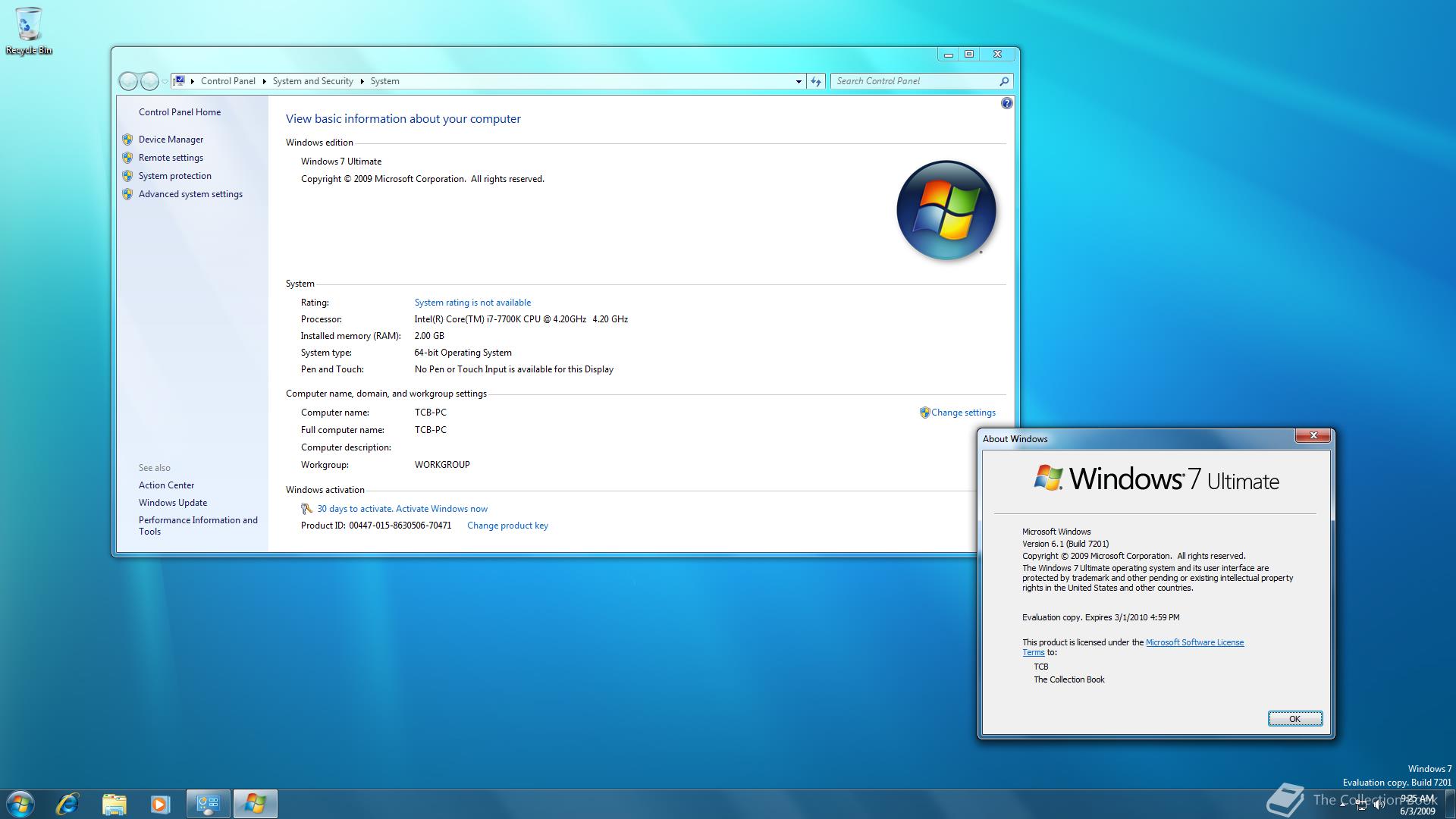The width and height of the screenshot is (1456, 819).
Task: Click the speaker icon in the system tray
Action: click(1378, 805)
